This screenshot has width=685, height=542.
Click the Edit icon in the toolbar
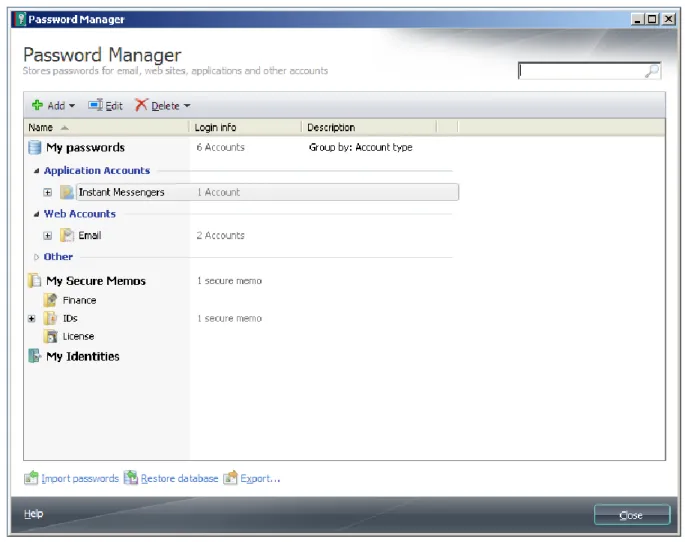coord(95,105)
